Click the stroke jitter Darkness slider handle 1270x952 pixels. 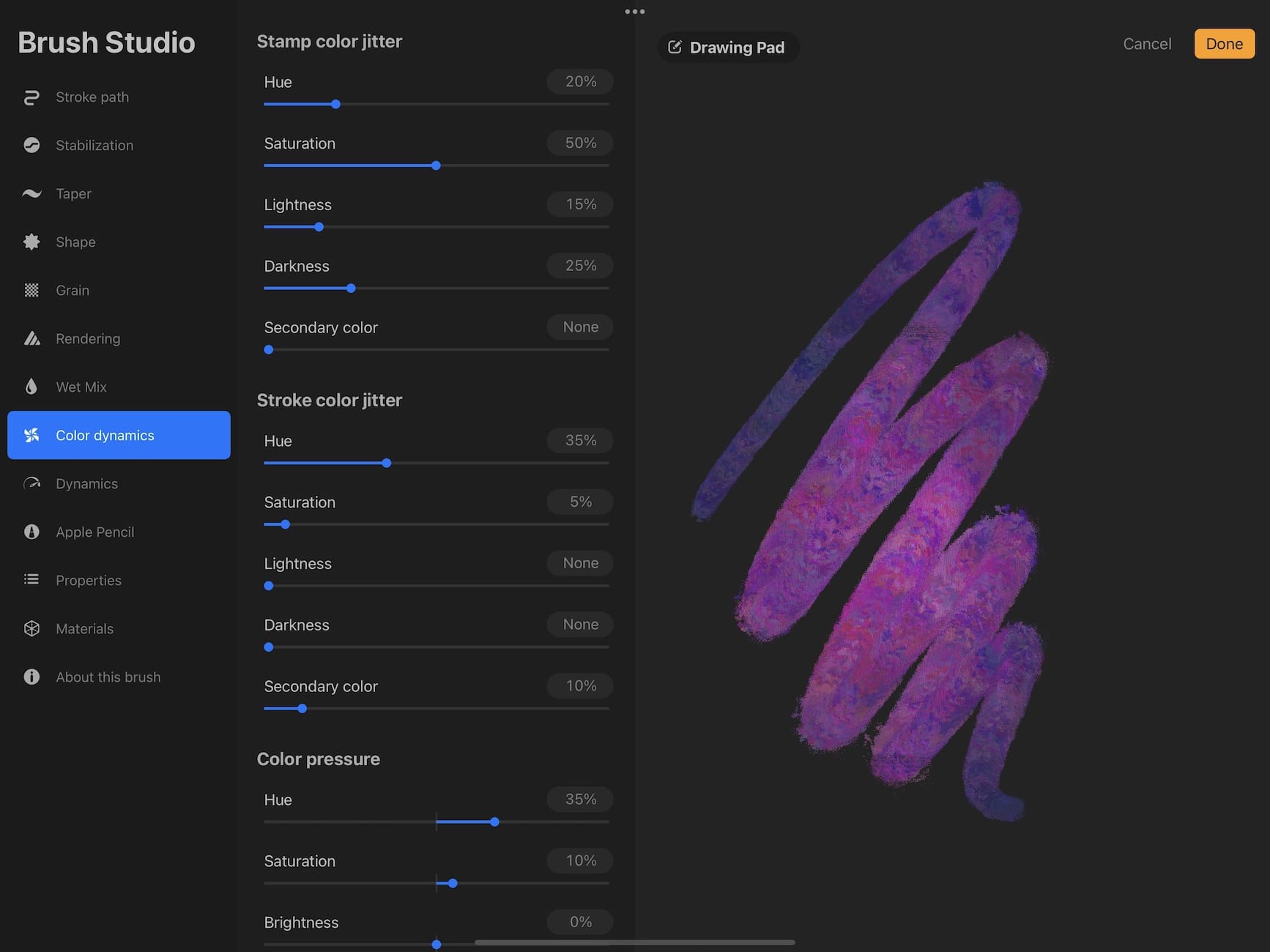tap(269, 647)
